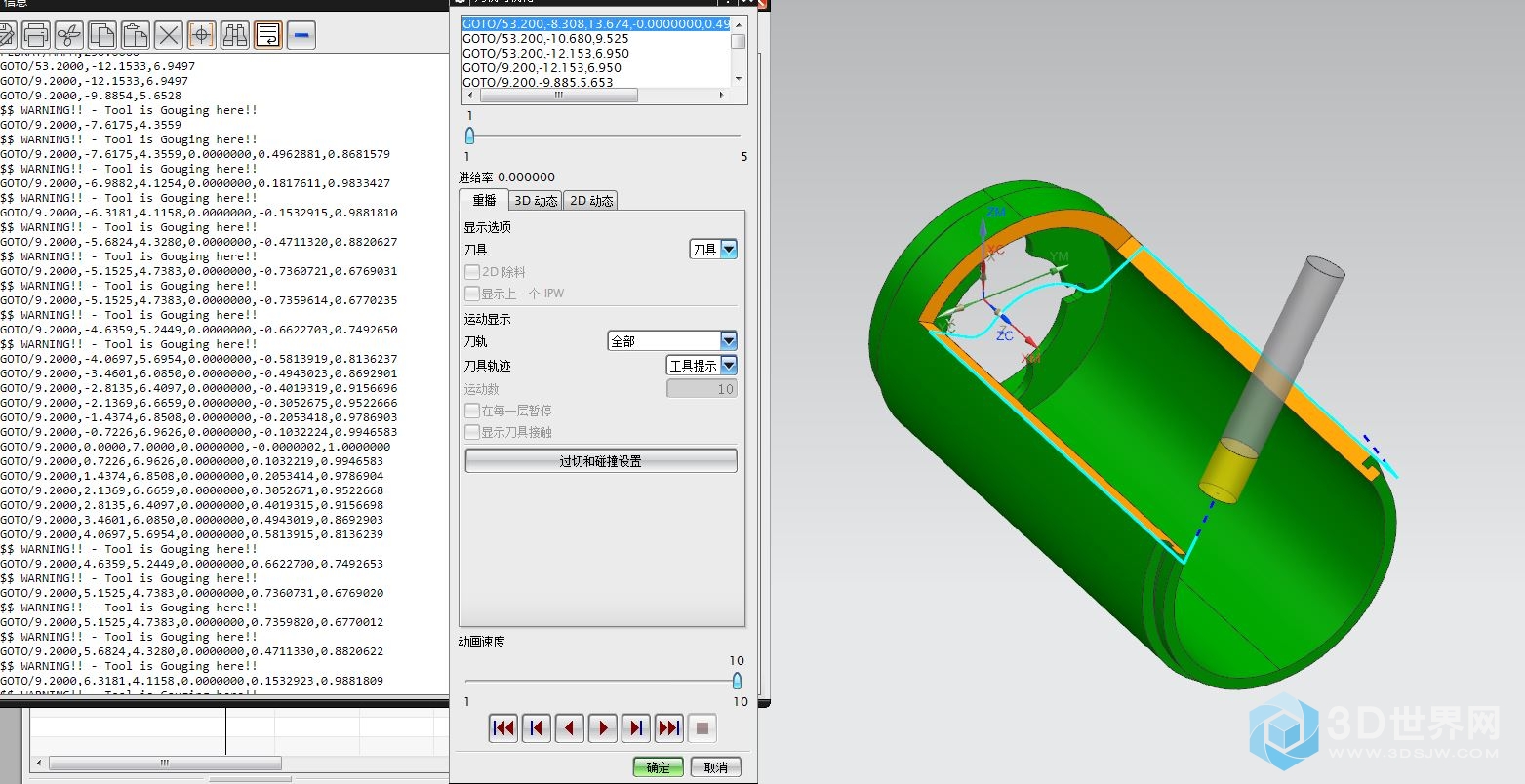Select list row GOTO/53.200,-12.153,6.950
This screenshot has width=1525, height=784.
595,53
